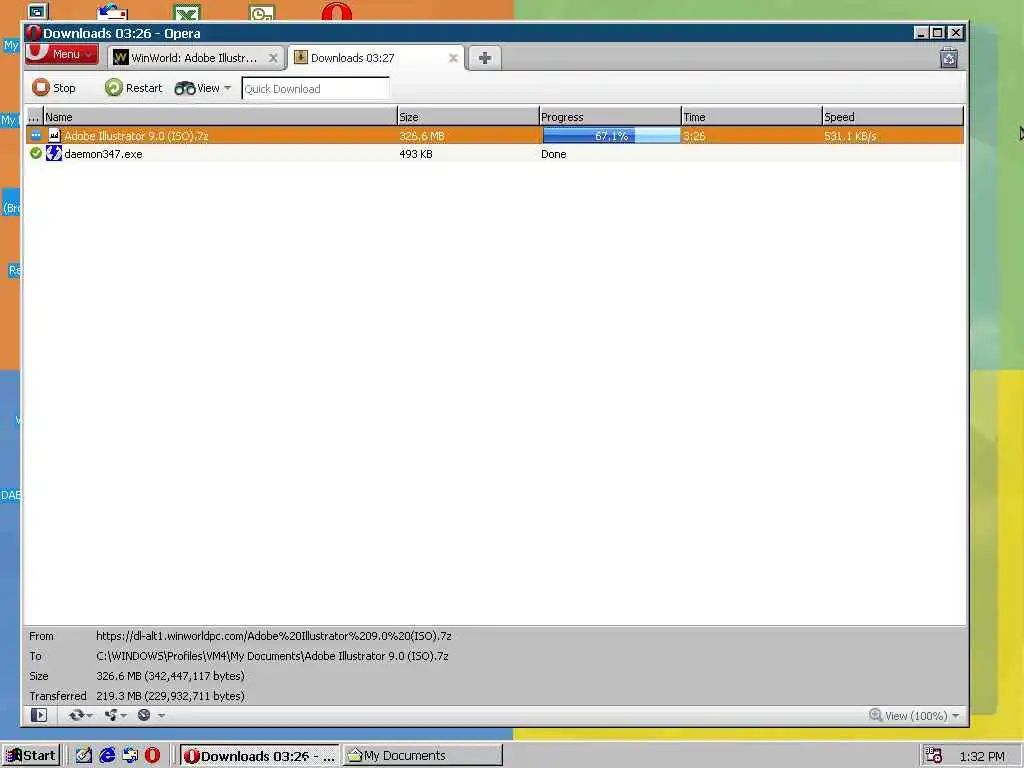The width and height of the screenshot is (1024, 768).
Task: Sort downloads by Time column
Action: [x=752, y=117]
